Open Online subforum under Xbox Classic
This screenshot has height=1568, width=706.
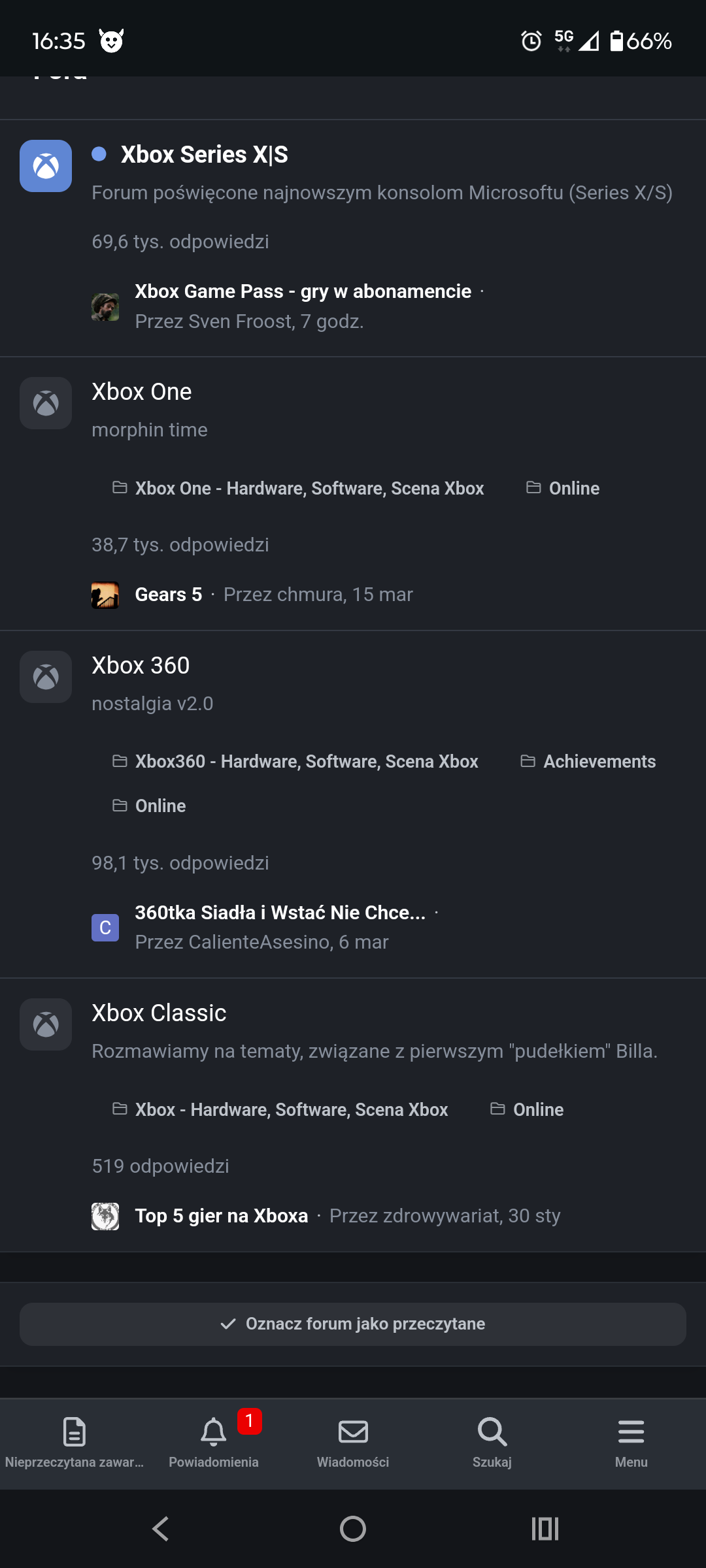pyautogui.click(x=538, y=1110)
